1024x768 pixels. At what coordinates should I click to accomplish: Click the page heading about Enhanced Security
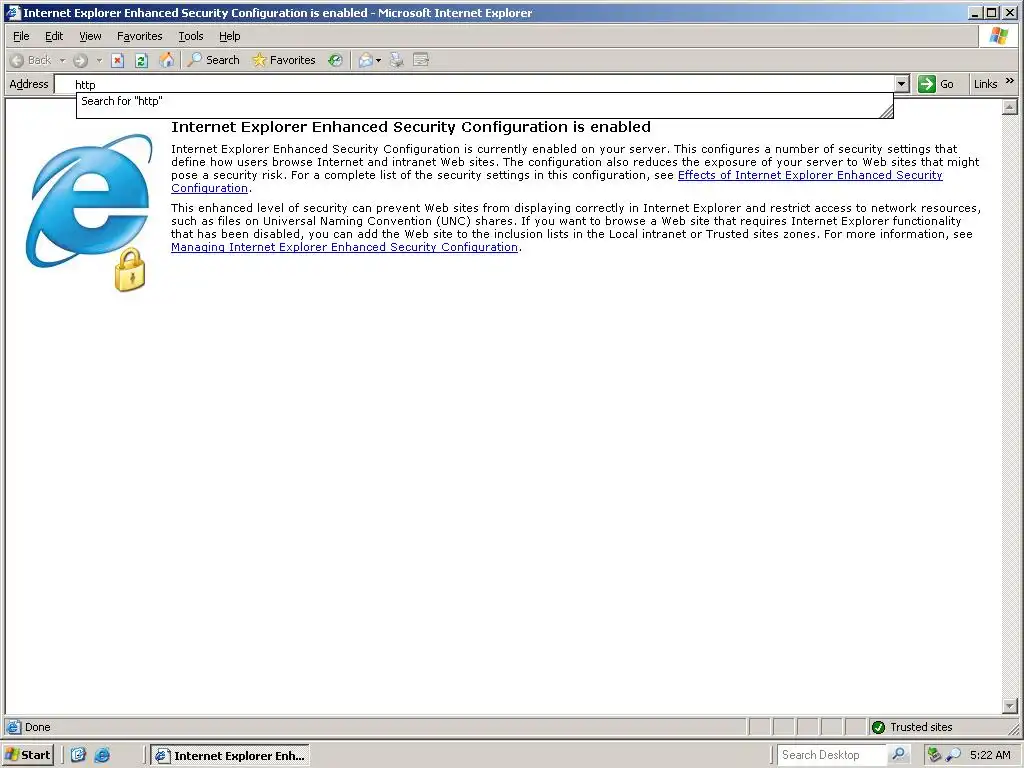pos(411,127)
